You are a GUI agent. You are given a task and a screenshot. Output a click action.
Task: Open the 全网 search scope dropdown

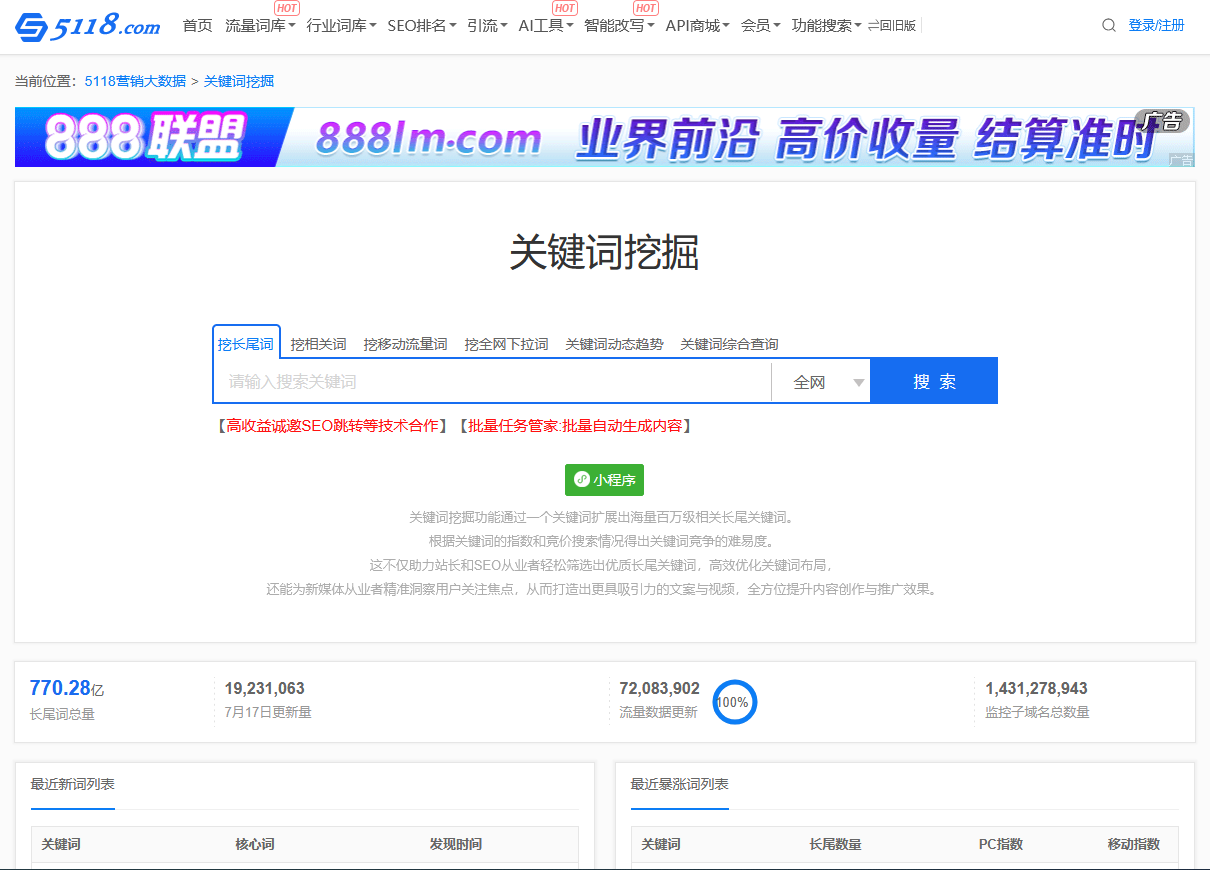point(821,382)
